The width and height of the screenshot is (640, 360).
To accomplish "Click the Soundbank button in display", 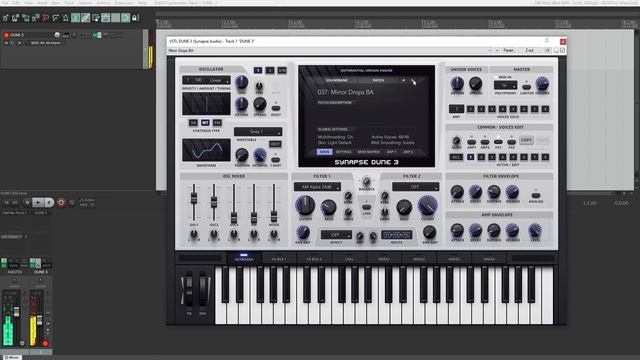I will pyautogui.click(x=336, y=80).
